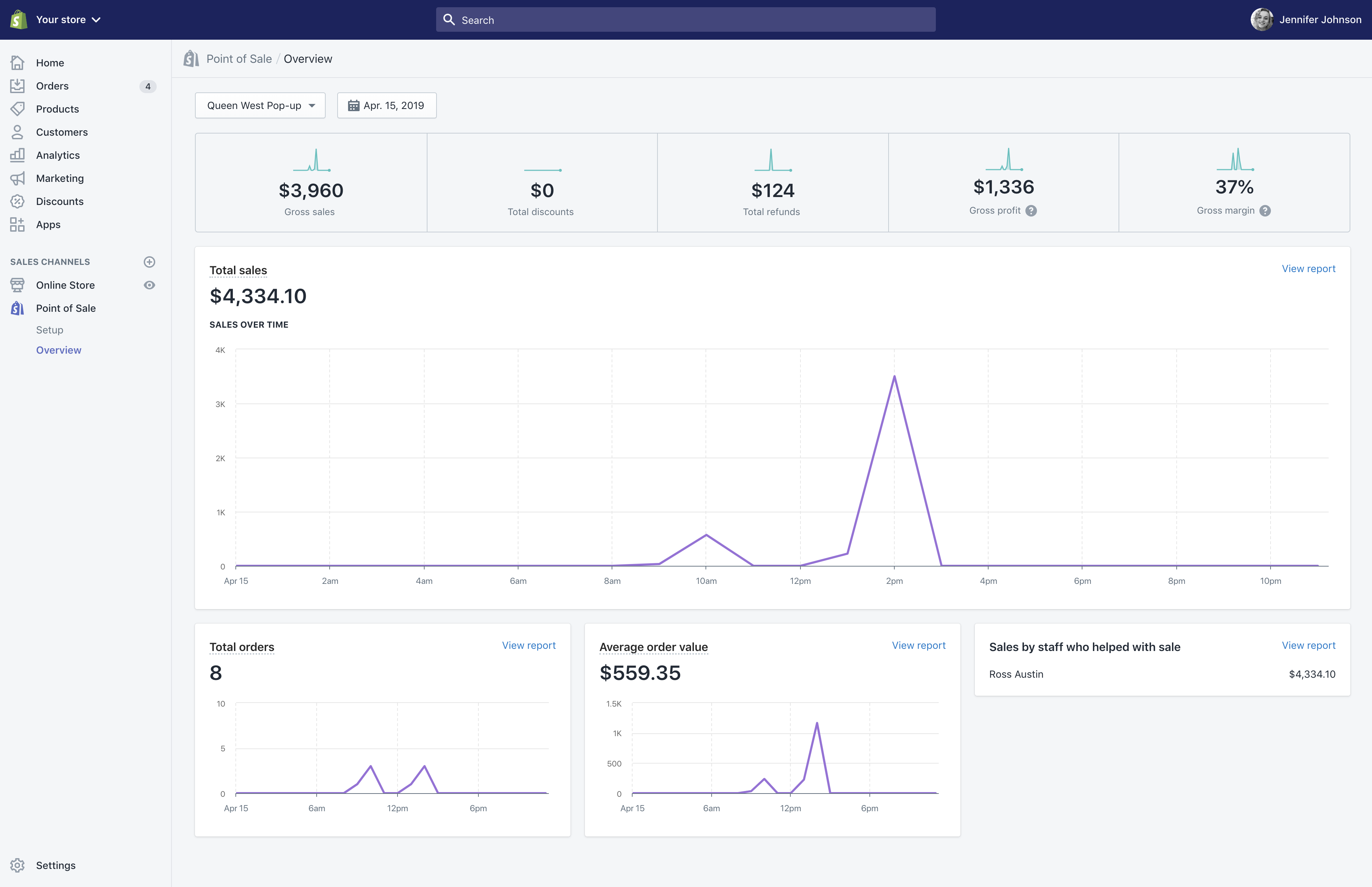Open View report for Total sales

pos(1308,269)
